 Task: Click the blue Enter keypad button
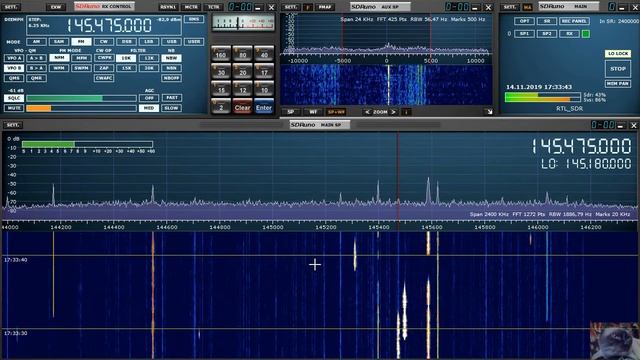(264, 107)
